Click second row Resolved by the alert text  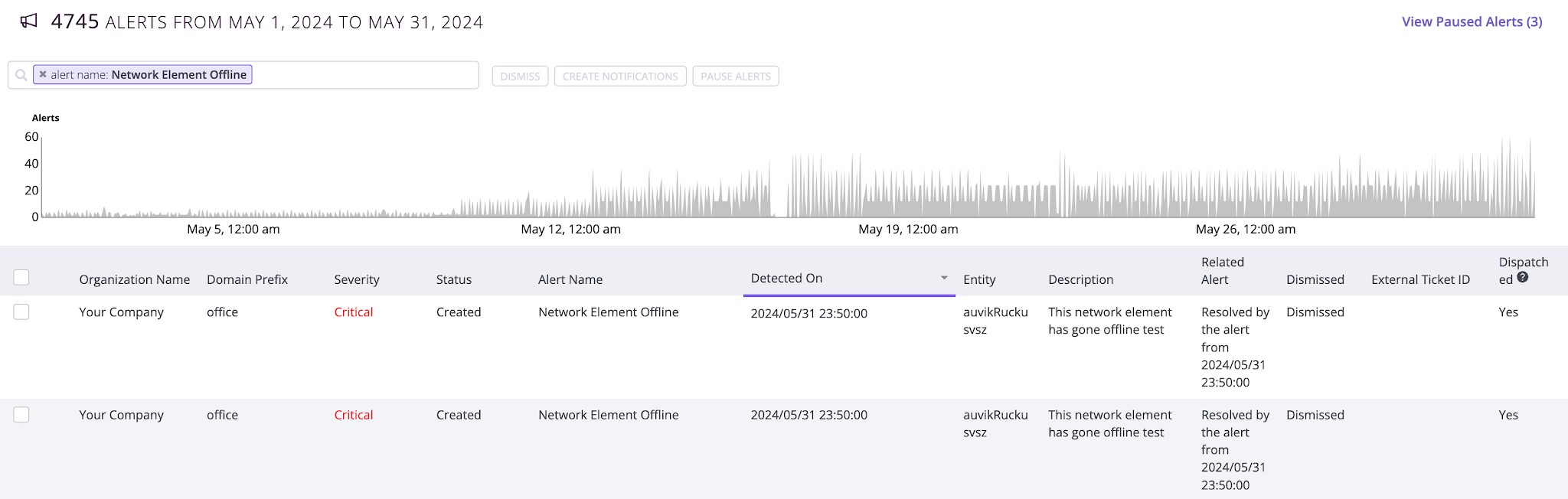click(x=1235, y=449)
